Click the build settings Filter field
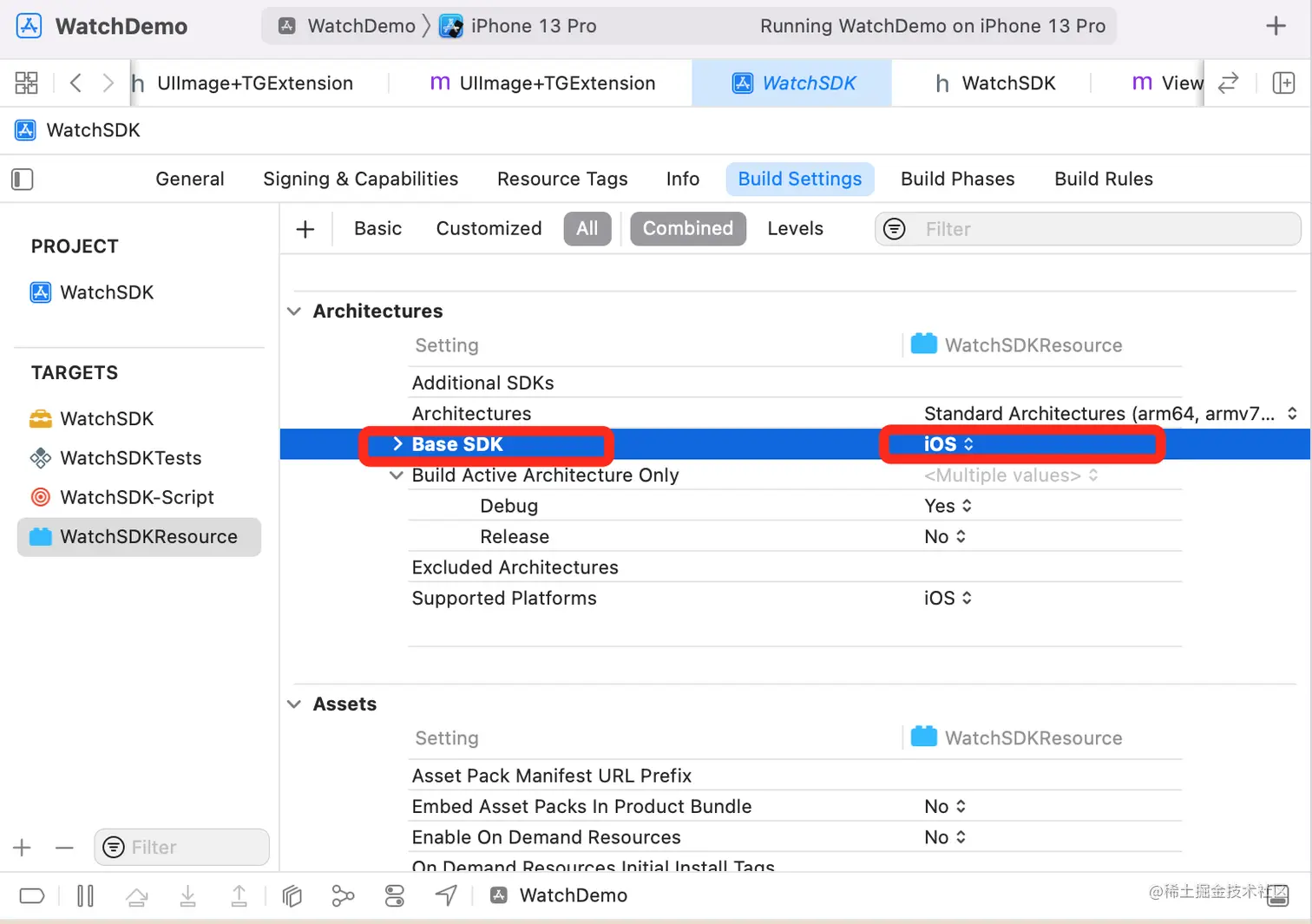Viewport: 1312px width, 924px height. pyautogui.click(x=1088, y=229)
